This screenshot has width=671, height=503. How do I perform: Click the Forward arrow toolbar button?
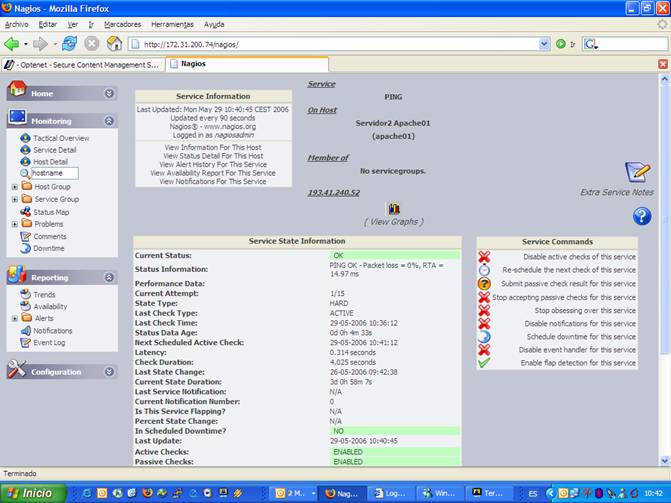(41, 44)
